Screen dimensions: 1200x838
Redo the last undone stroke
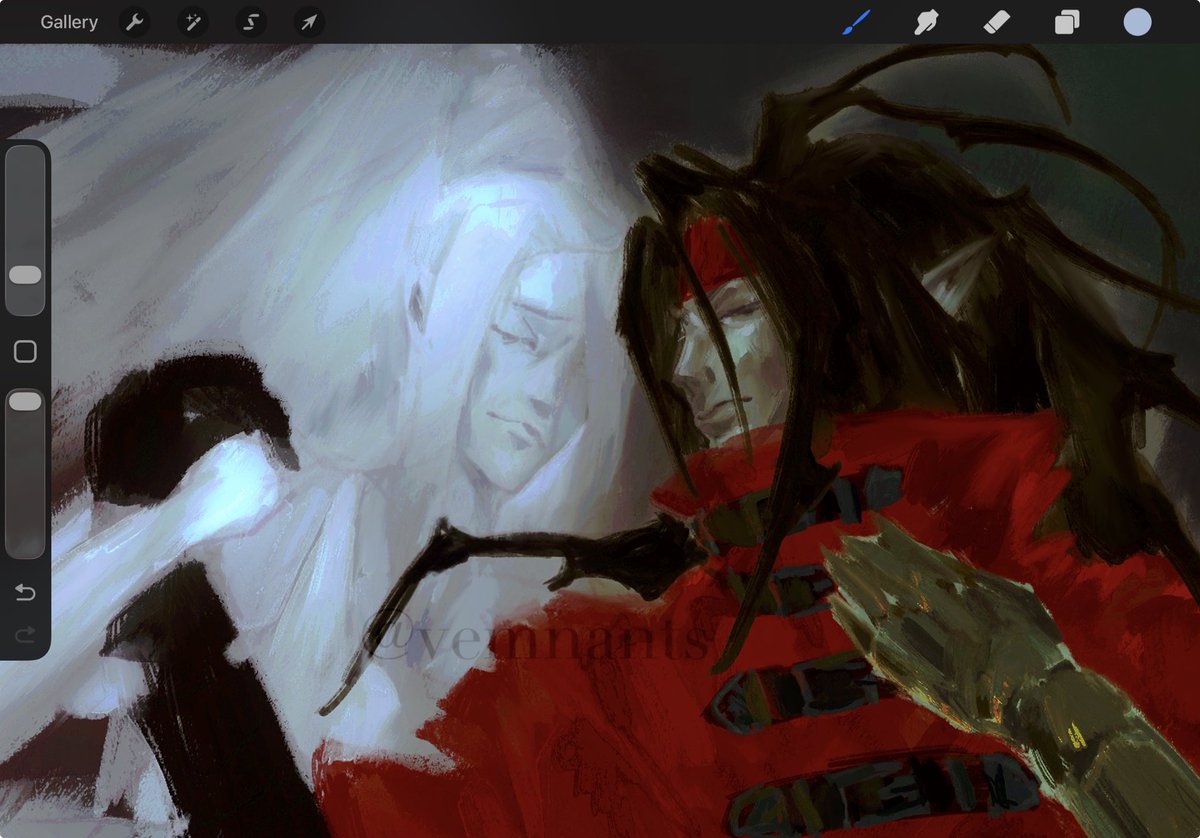25,634
